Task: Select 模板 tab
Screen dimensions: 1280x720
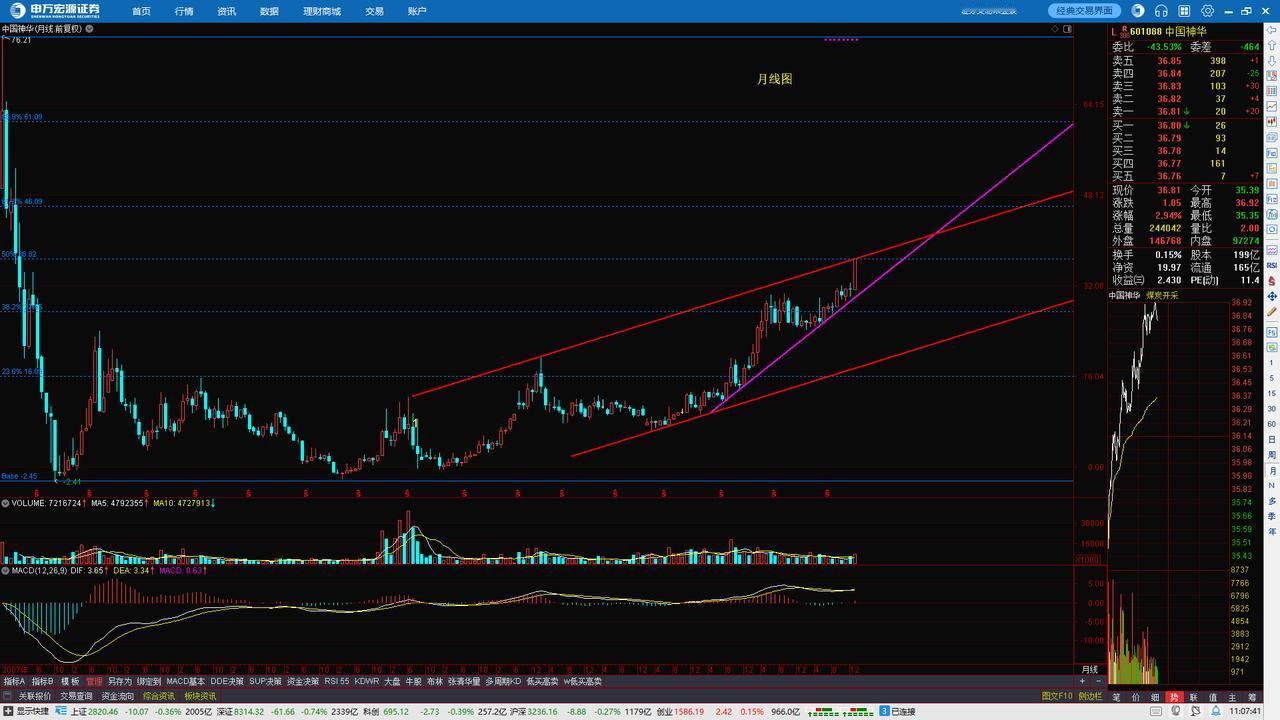Action: click(70, 681)
